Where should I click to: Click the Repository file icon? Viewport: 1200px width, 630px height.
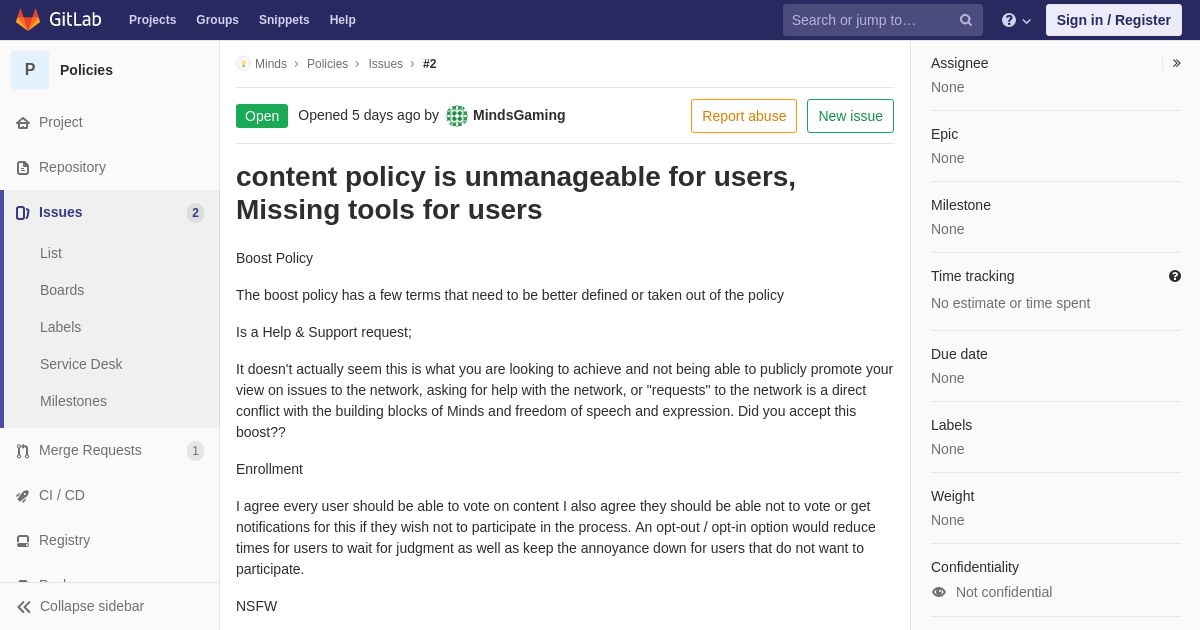click(x=23, y=168)
